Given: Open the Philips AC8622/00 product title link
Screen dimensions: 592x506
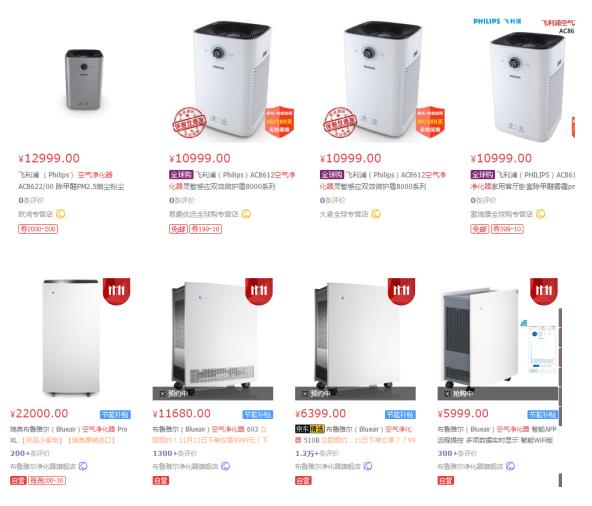Looking at the screenshot, I should 71,181.
